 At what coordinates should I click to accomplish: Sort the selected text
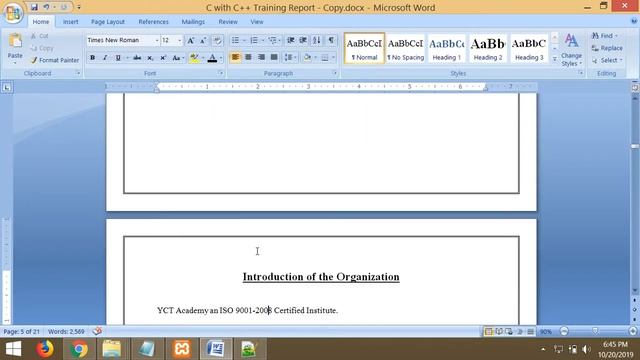[x=317, y=40]
